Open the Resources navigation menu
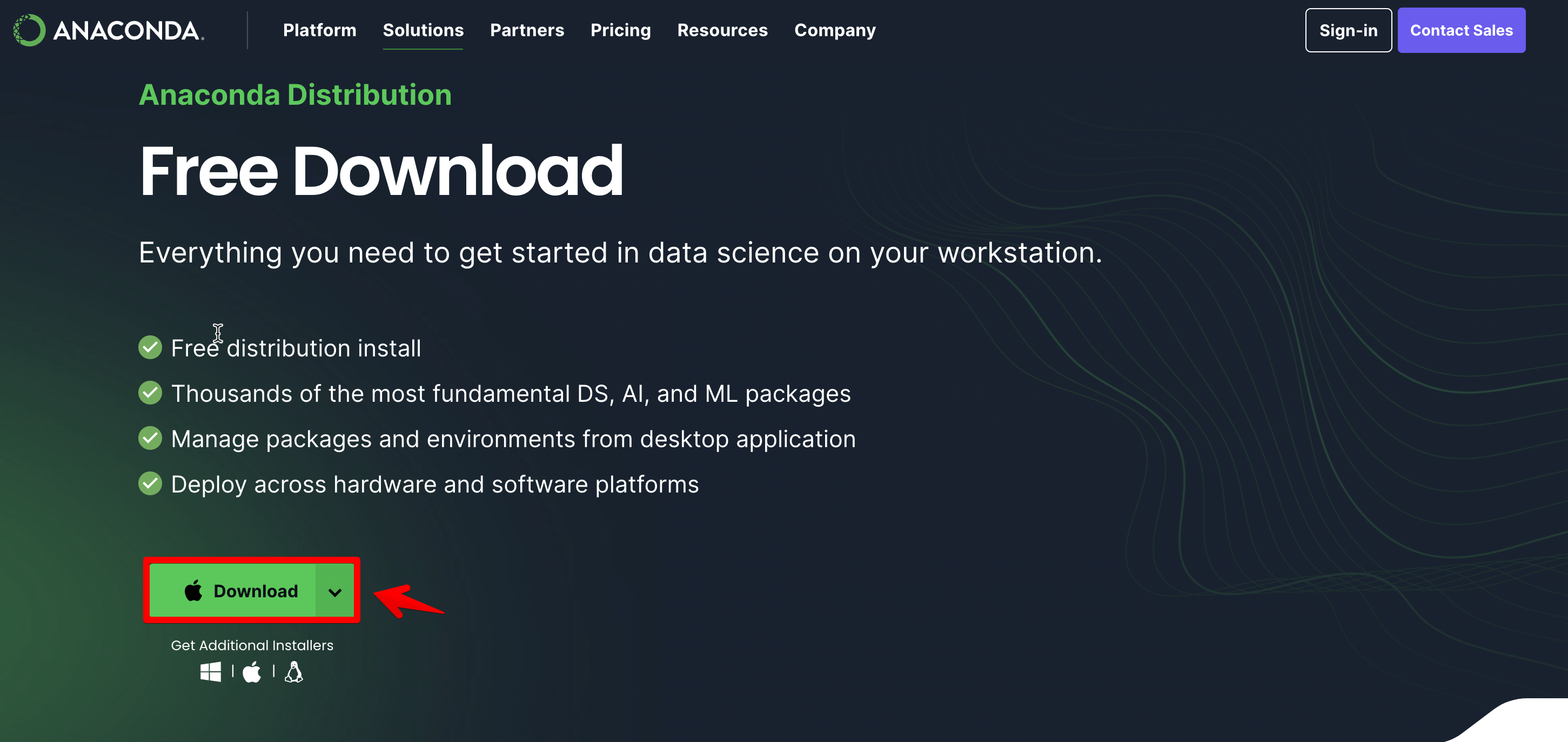Image resolution: width=1568 pixels, height=742 pixels. point(722,30)
